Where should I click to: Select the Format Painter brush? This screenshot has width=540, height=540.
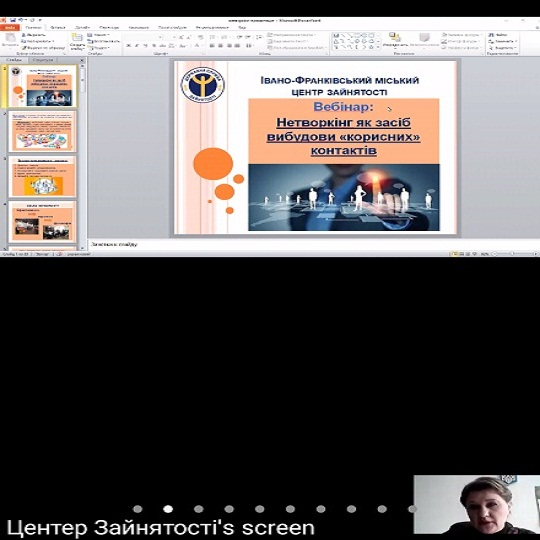43,48
